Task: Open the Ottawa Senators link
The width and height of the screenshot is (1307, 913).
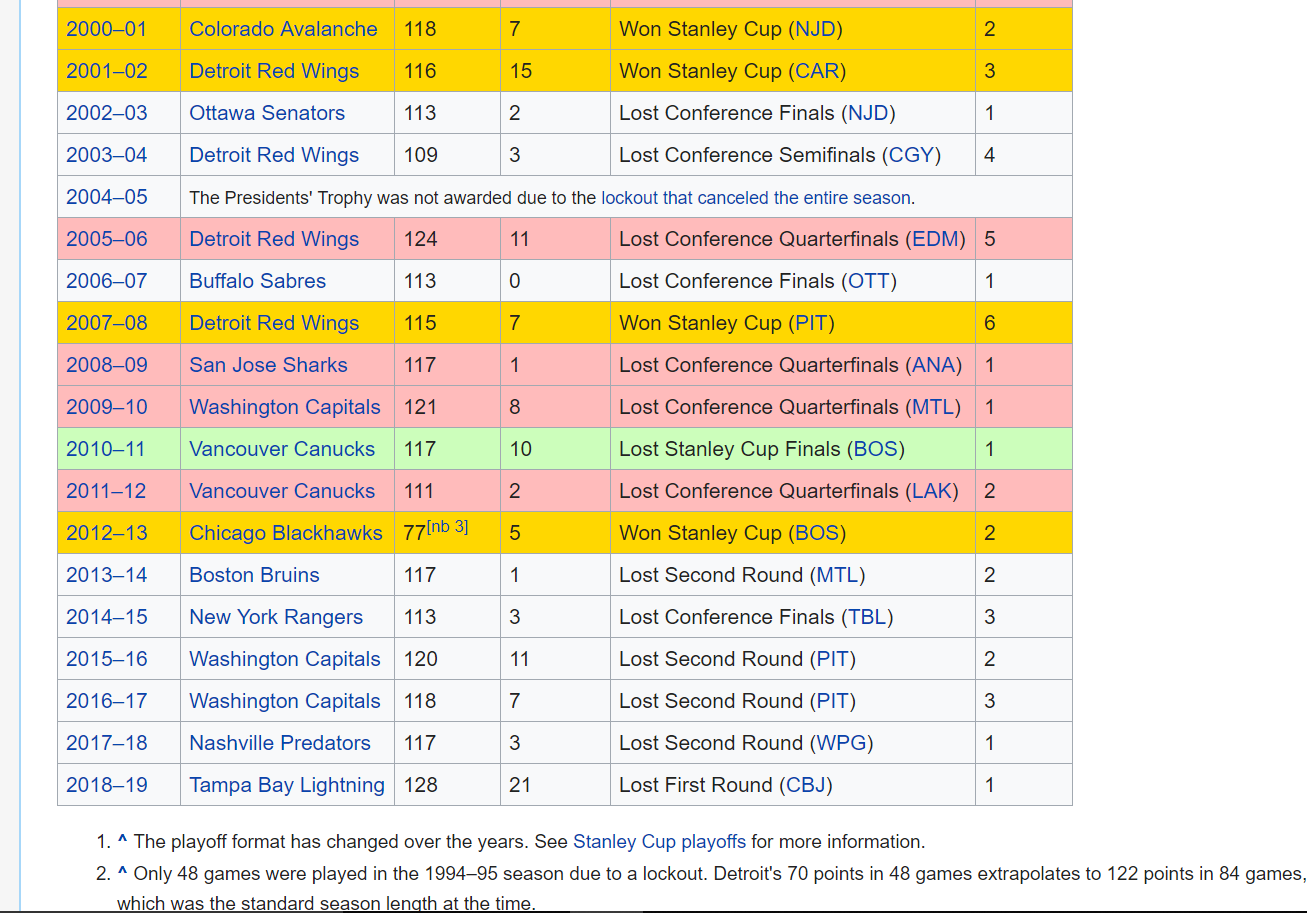Action: (x=267, y=113)
